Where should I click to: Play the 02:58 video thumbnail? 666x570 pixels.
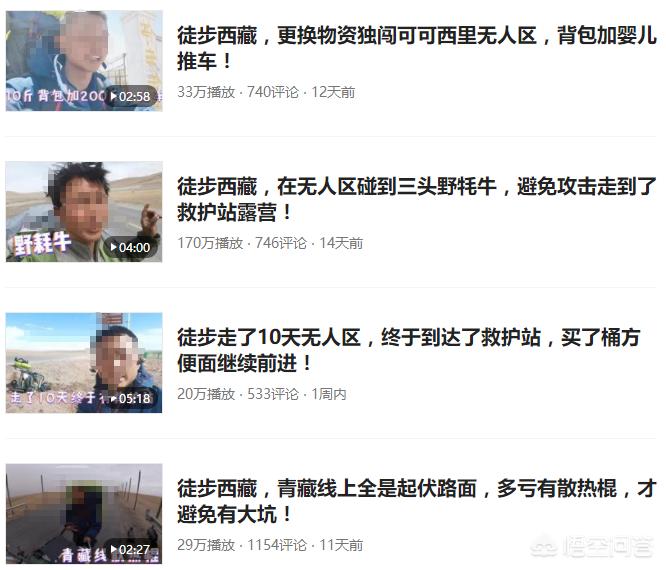click(130, 96)
